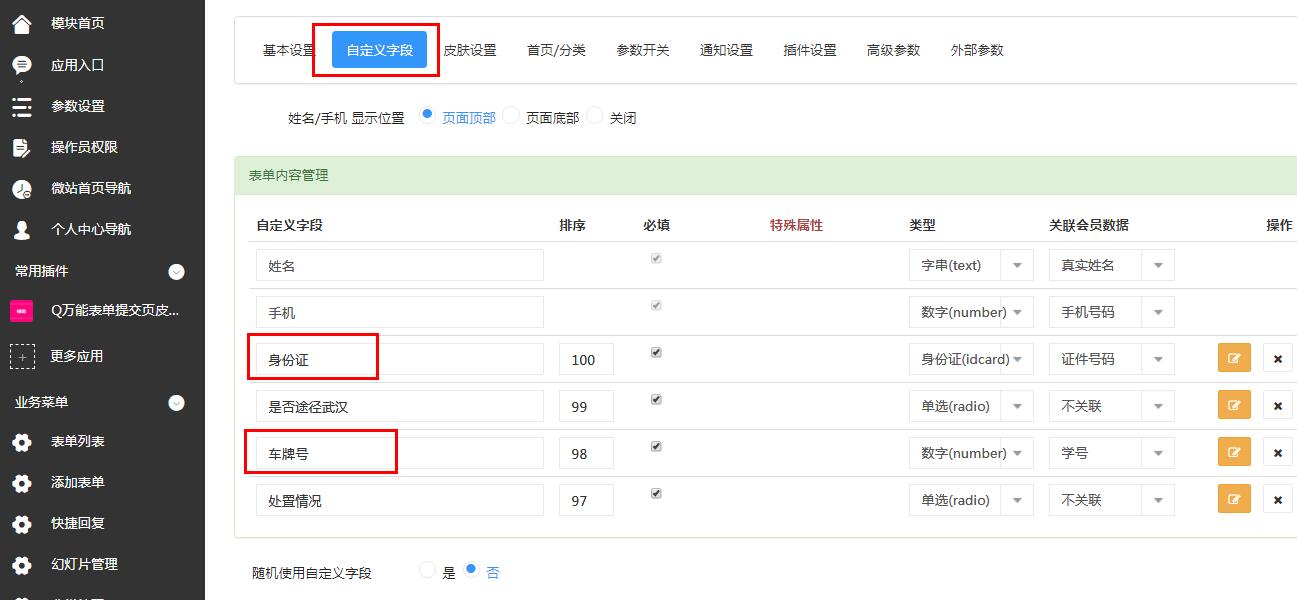Delete the 处置情况 field with its X icon

(1277, 499)
